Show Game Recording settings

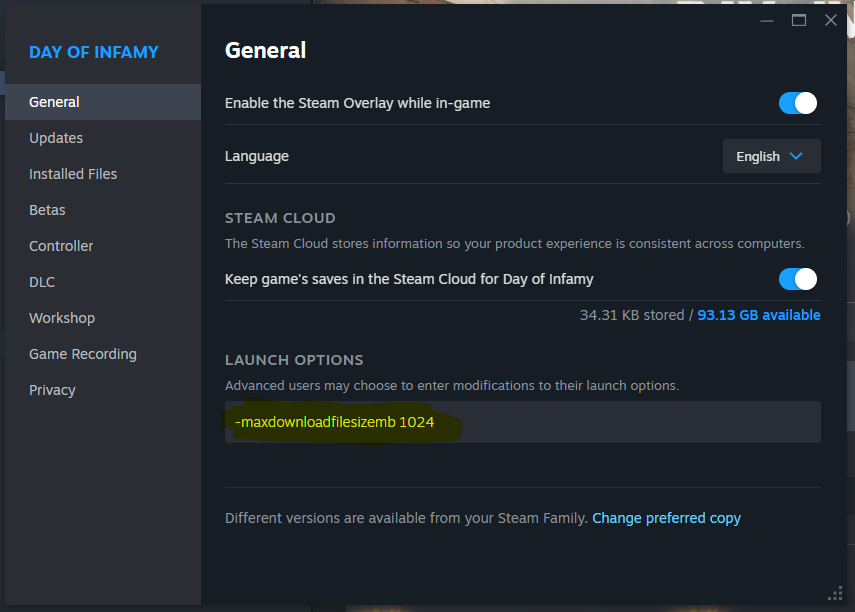83,354
